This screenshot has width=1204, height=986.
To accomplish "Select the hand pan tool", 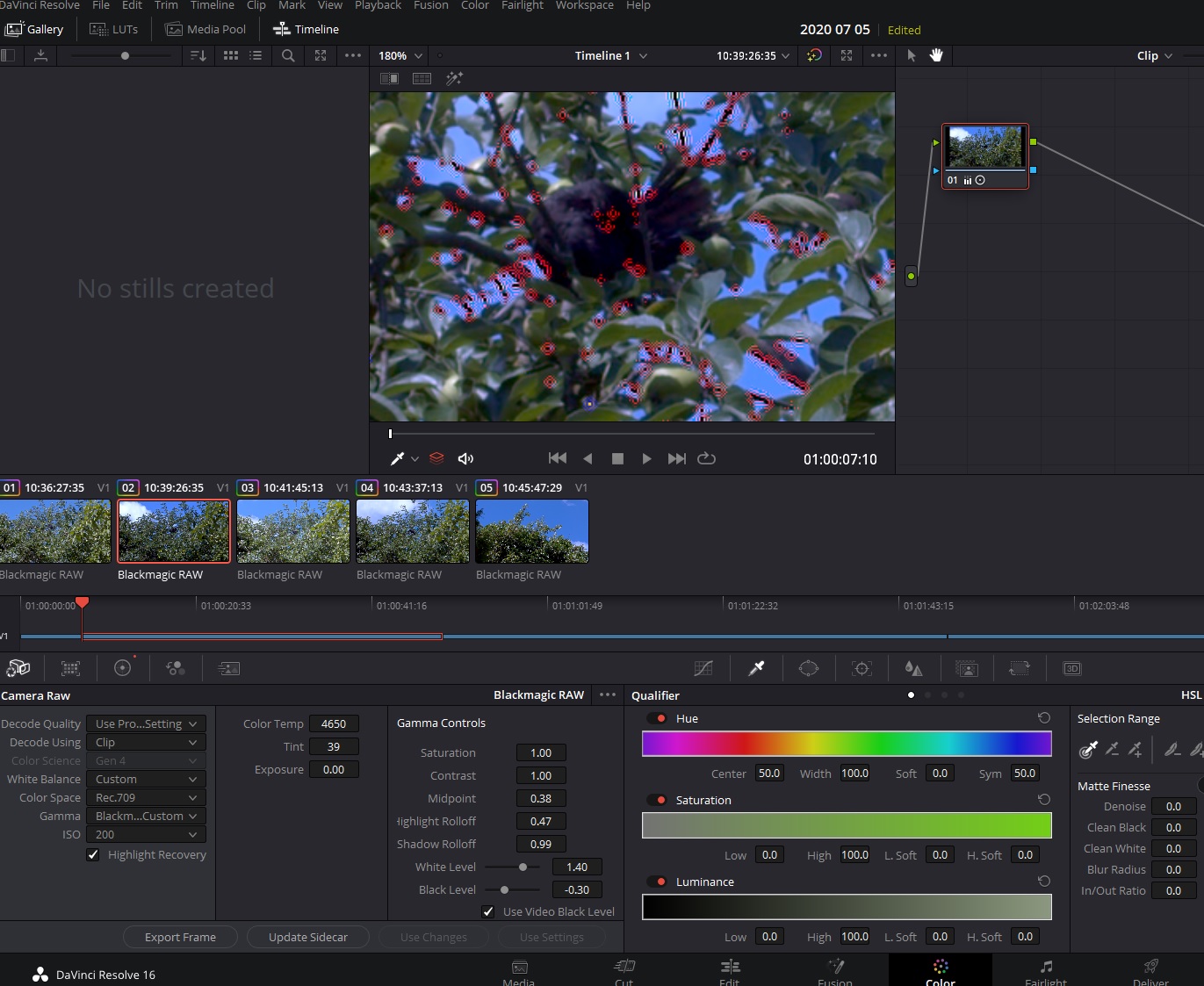I will 936,55.
